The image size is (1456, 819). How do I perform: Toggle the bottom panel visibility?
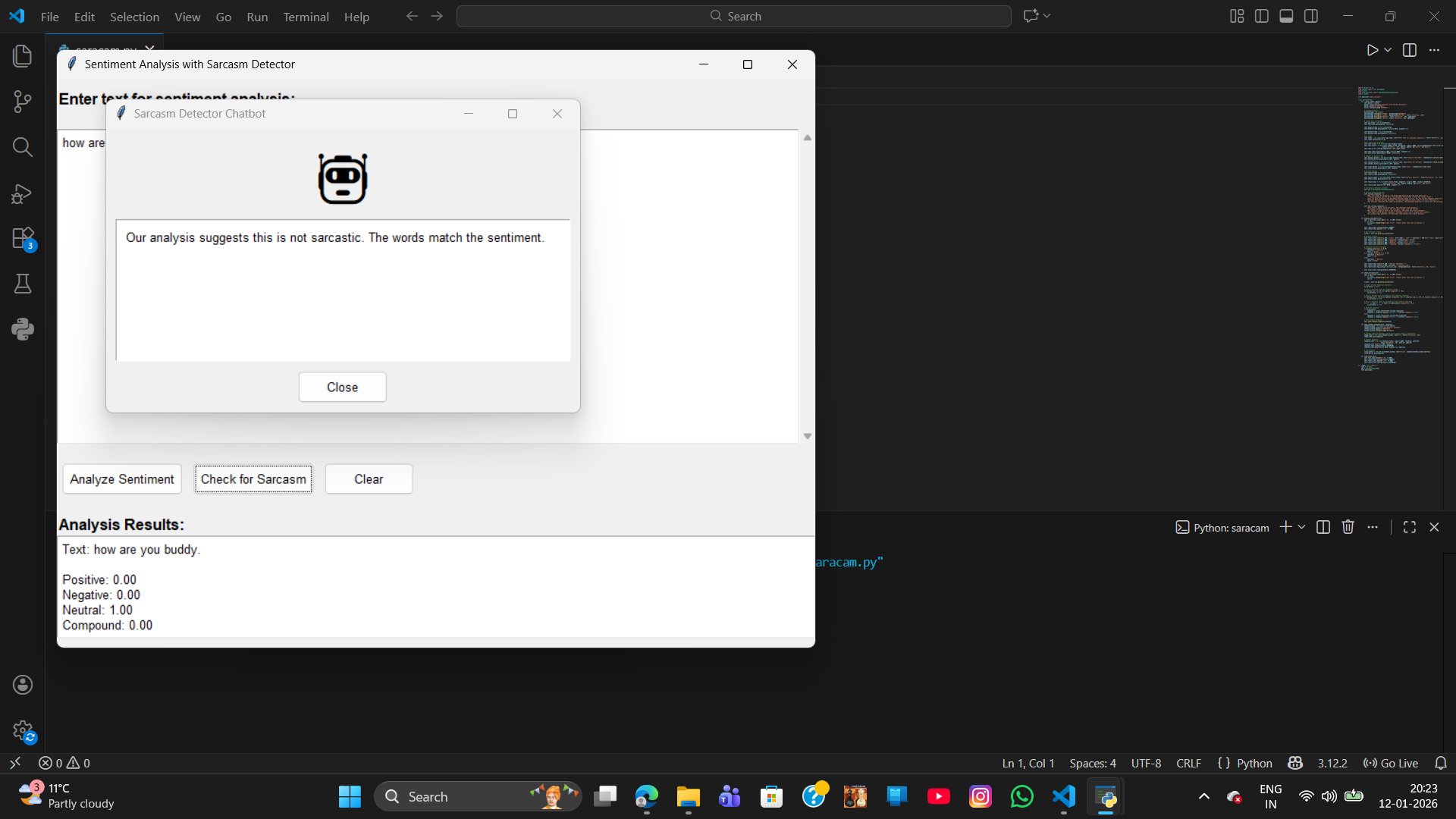click(1286, 15)
